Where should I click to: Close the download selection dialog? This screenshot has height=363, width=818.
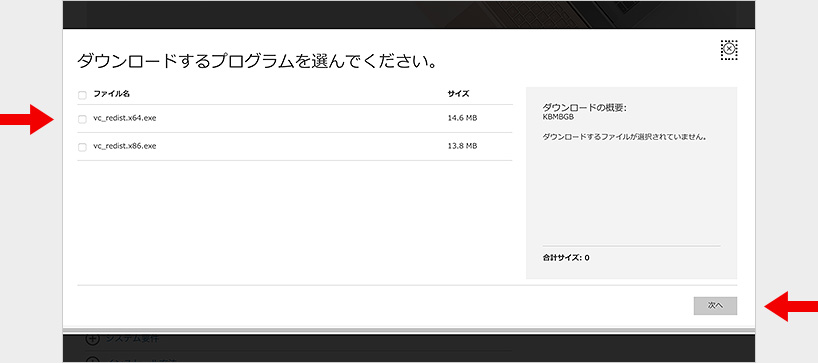click(729, 49)
